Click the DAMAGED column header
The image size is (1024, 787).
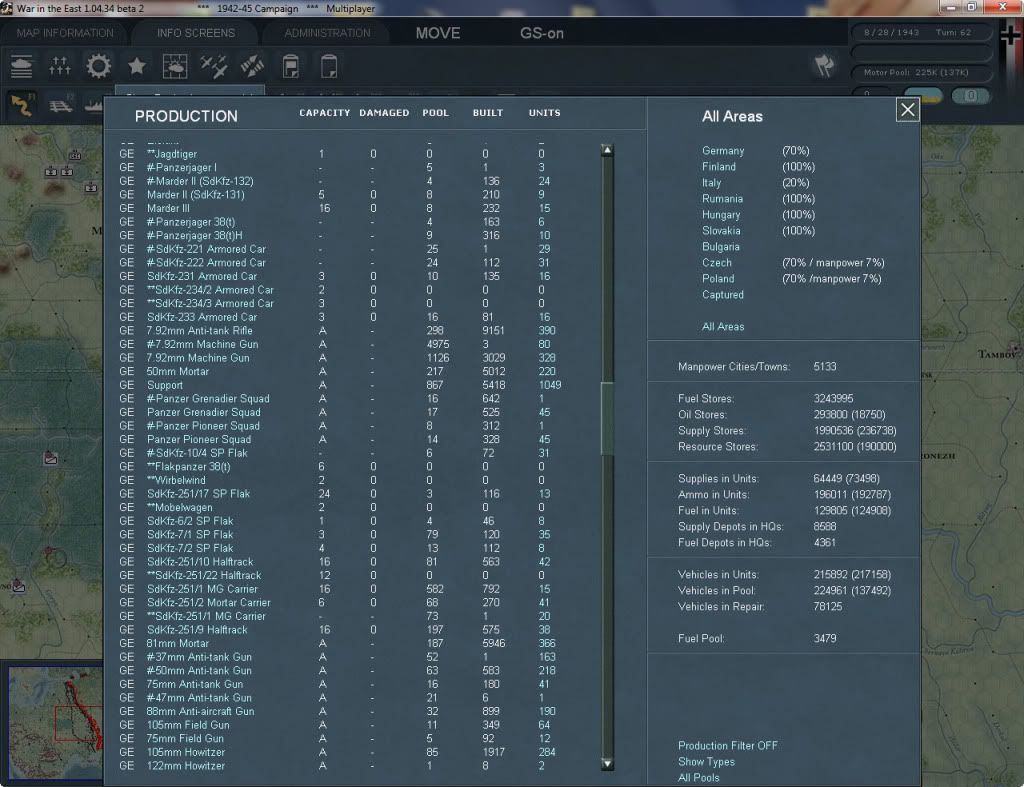pyautogui.click(x=384, y=113)
